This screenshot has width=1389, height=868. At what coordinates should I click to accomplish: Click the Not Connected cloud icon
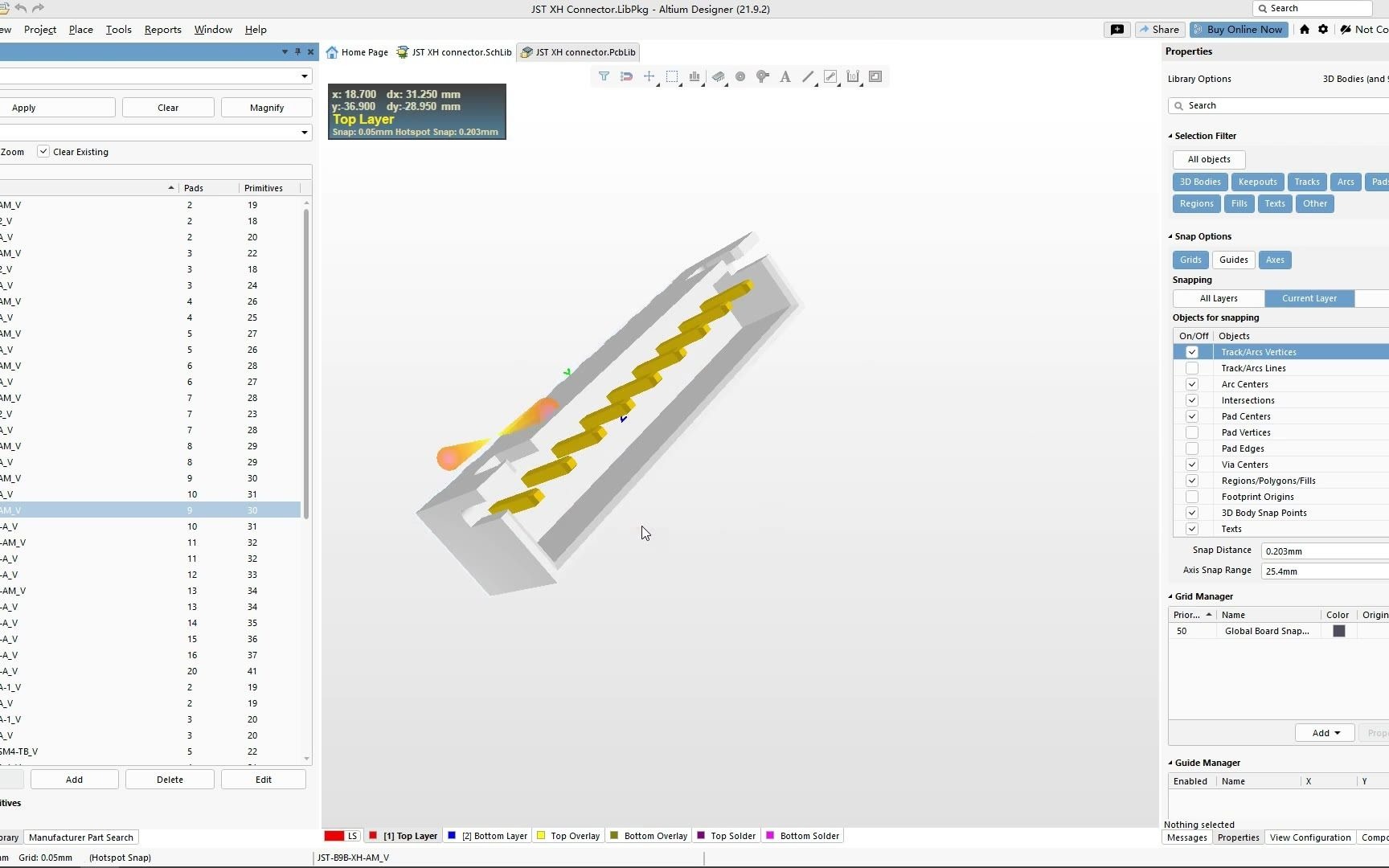[x=1346, y=30]
